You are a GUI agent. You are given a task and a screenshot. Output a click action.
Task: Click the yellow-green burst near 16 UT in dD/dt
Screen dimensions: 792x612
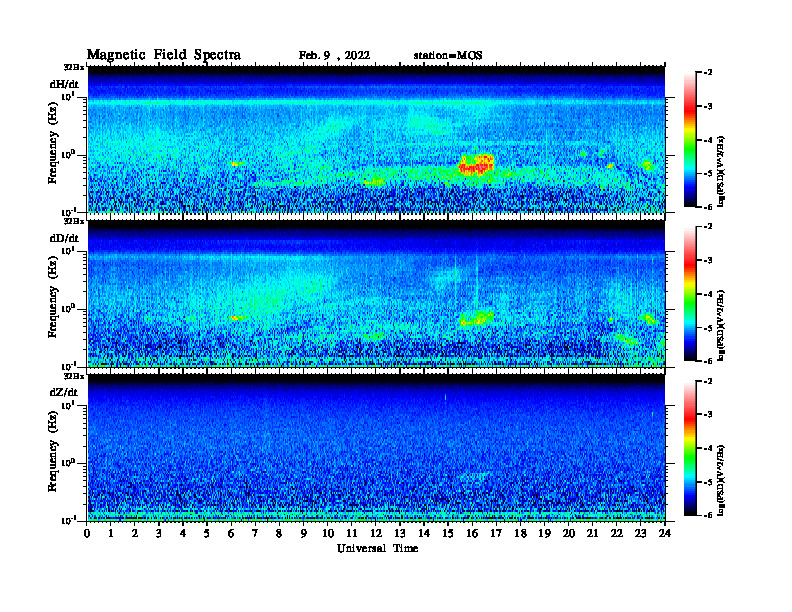(477, 319)
